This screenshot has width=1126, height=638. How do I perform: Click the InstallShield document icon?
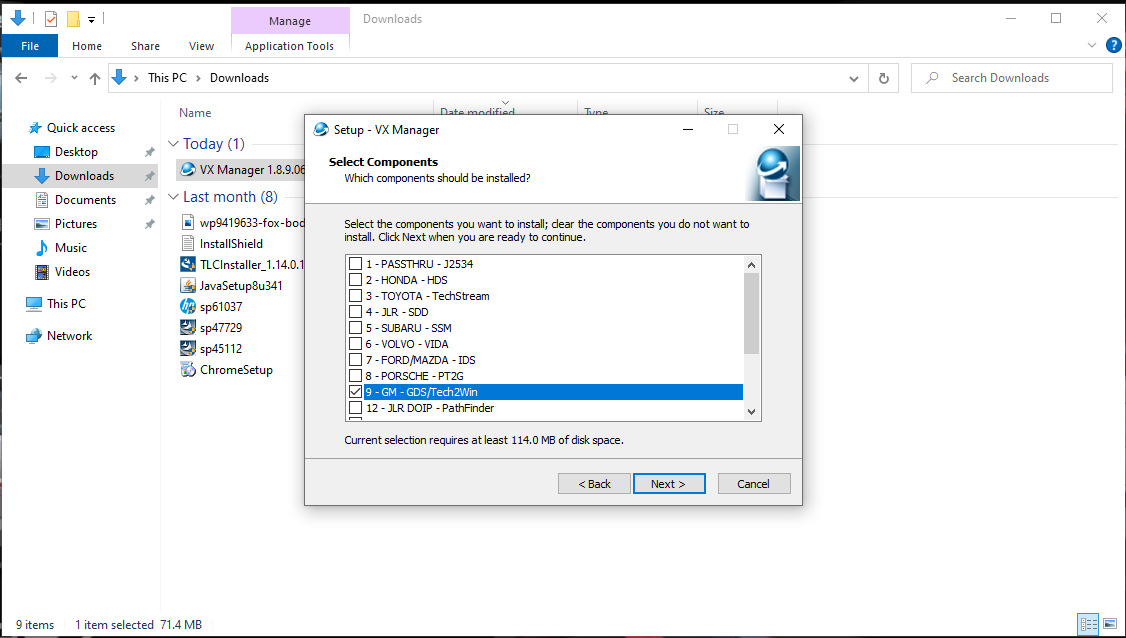pyautogui.click(x=187, y=244)
